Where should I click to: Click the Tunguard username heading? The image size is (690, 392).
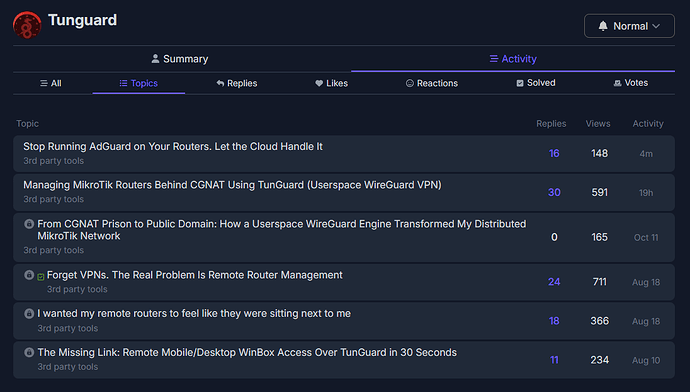point(83,20)
